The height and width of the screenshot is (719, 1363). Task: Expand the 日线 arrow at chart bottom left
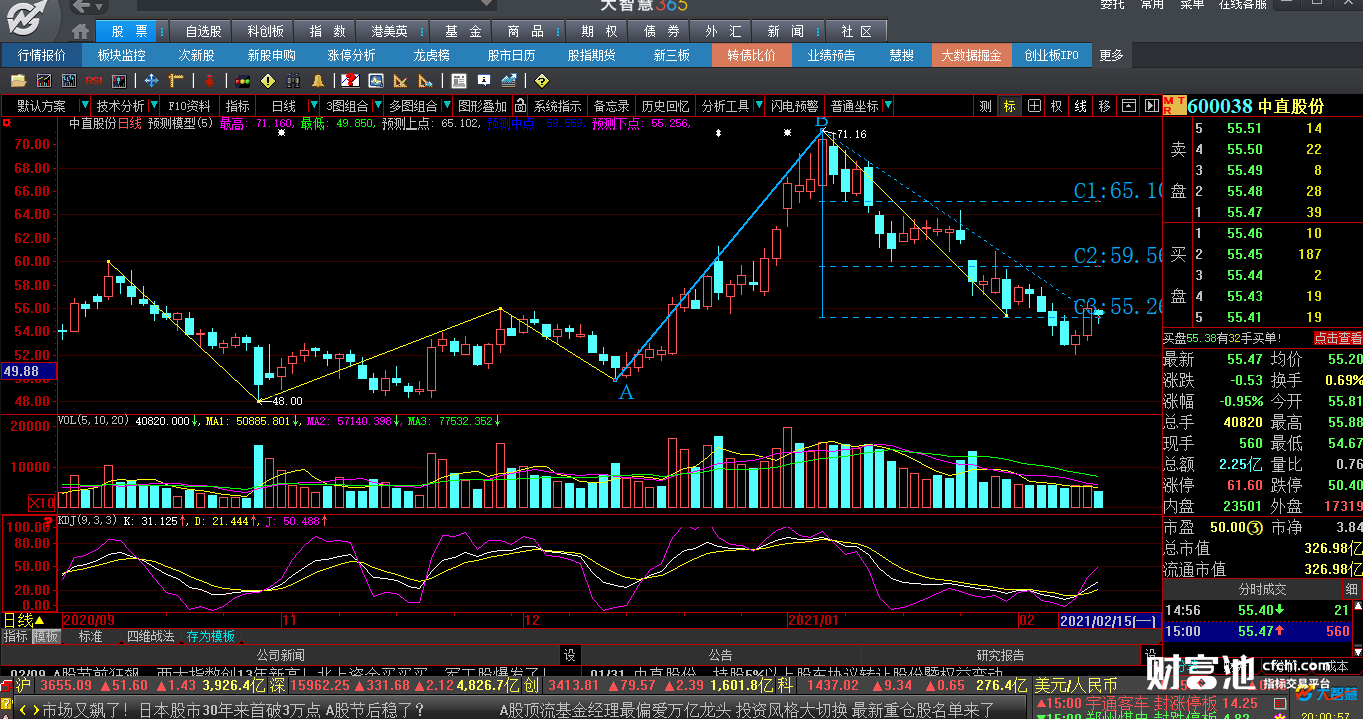pos(40,621)
